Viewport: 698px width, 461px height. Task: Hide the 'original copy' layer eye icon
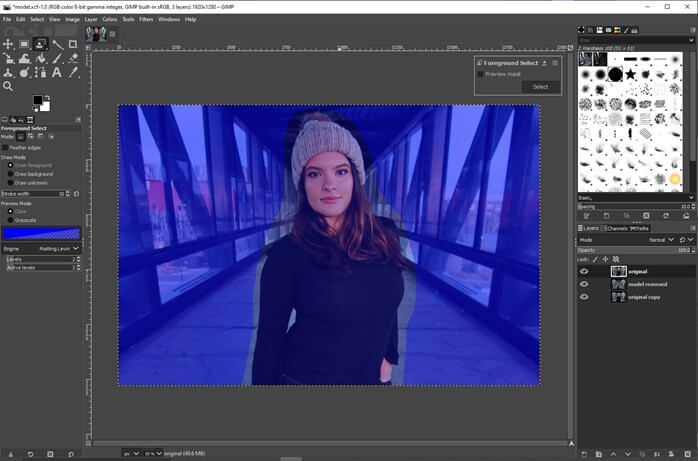(x=584, y=297)
